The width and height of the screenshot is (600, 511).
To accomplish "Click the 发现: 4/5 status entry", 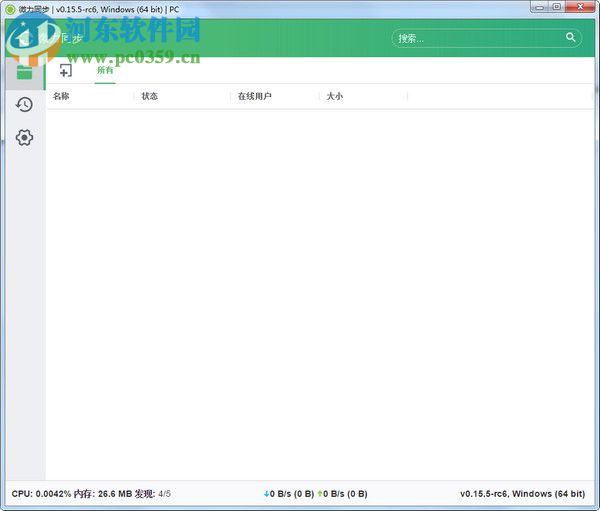I will [x=152, y=494].
